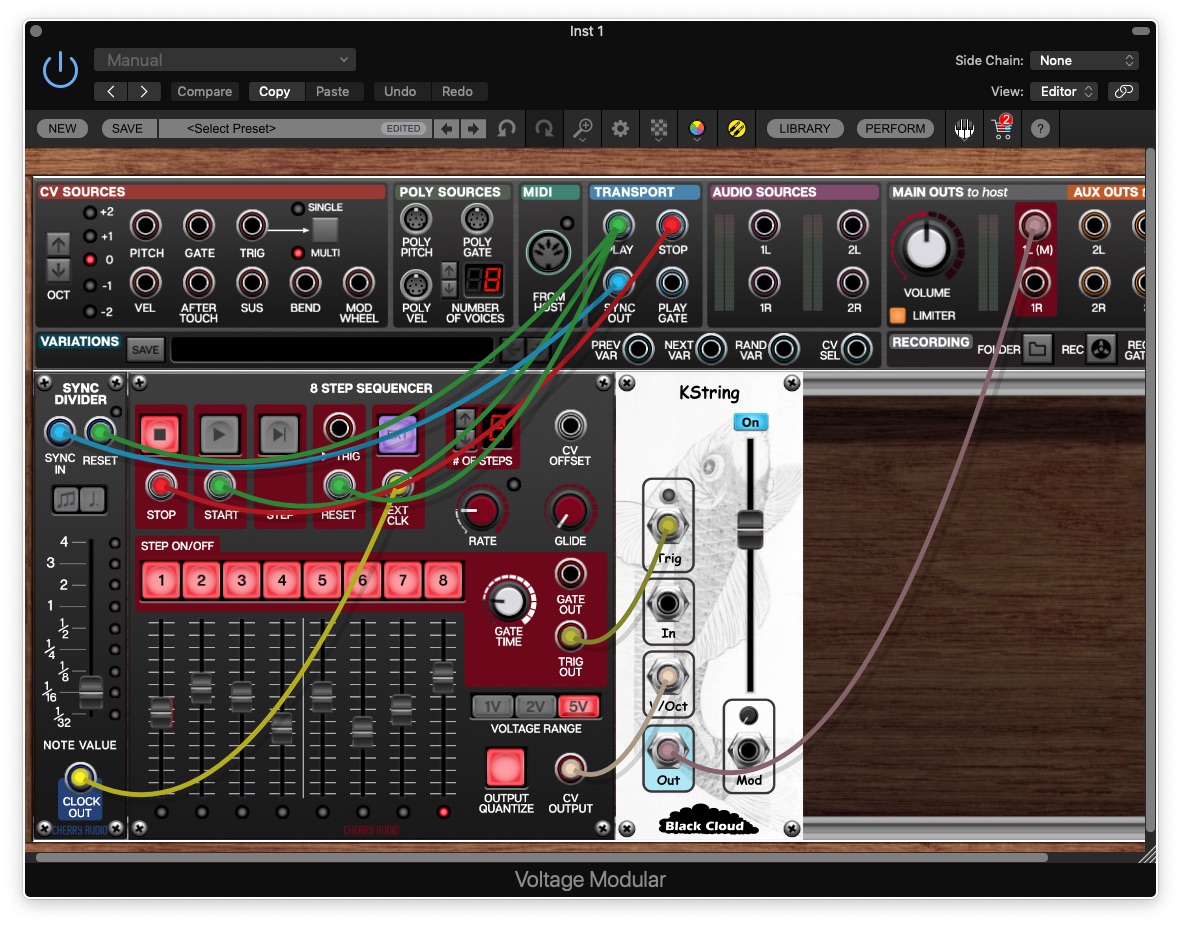Open the PERFORM view
Screen dimensions: 1181x926
coord(895,129)
